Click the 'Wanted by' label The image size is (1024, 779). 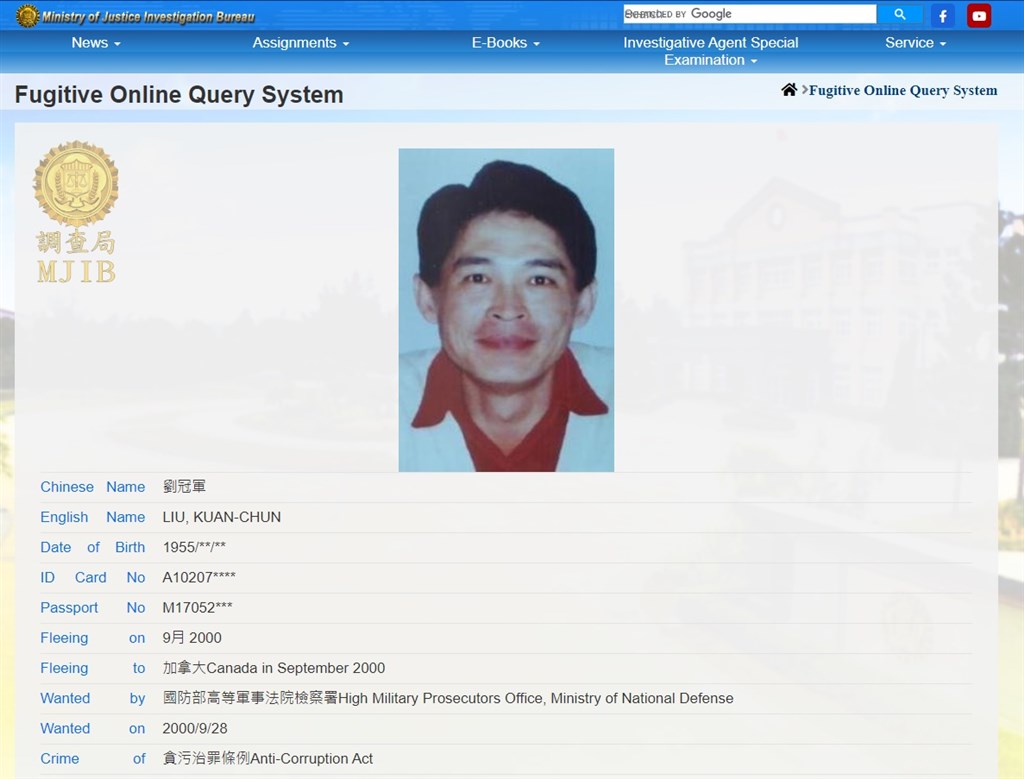(x=93, y=698)
